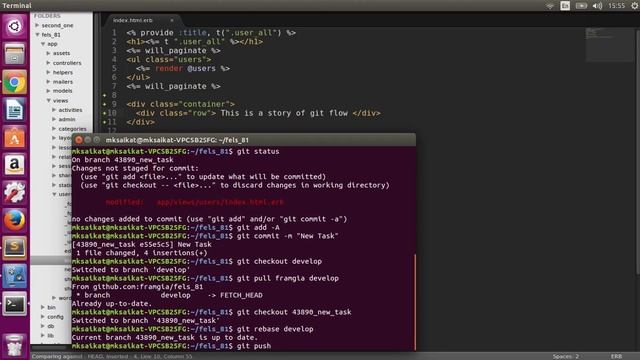Click 'git checkout develop' terminal command

tap(279, 261)
